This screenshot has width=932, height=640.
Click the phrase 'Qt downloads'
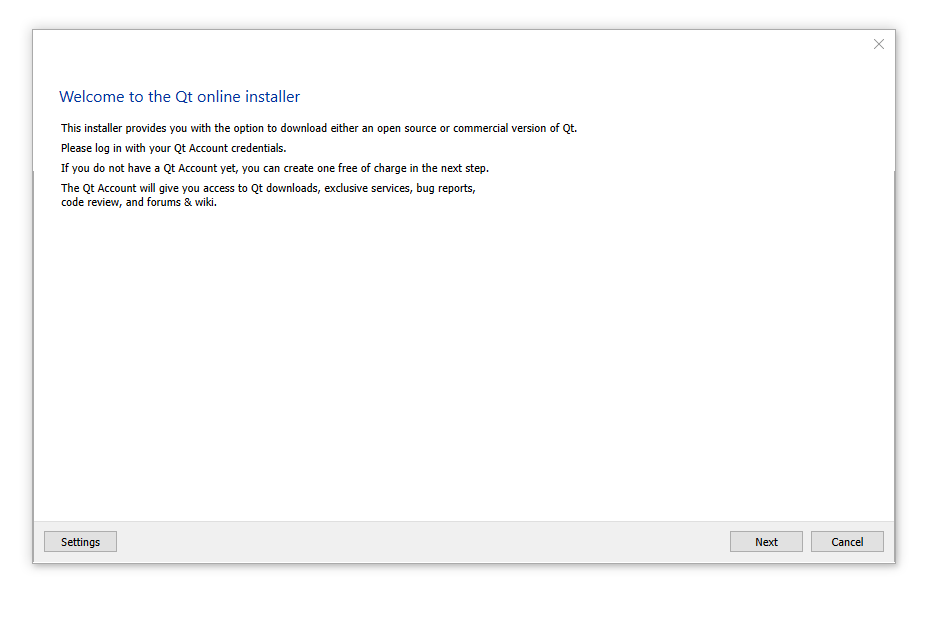pyautogui.click(x=284, y=188)
